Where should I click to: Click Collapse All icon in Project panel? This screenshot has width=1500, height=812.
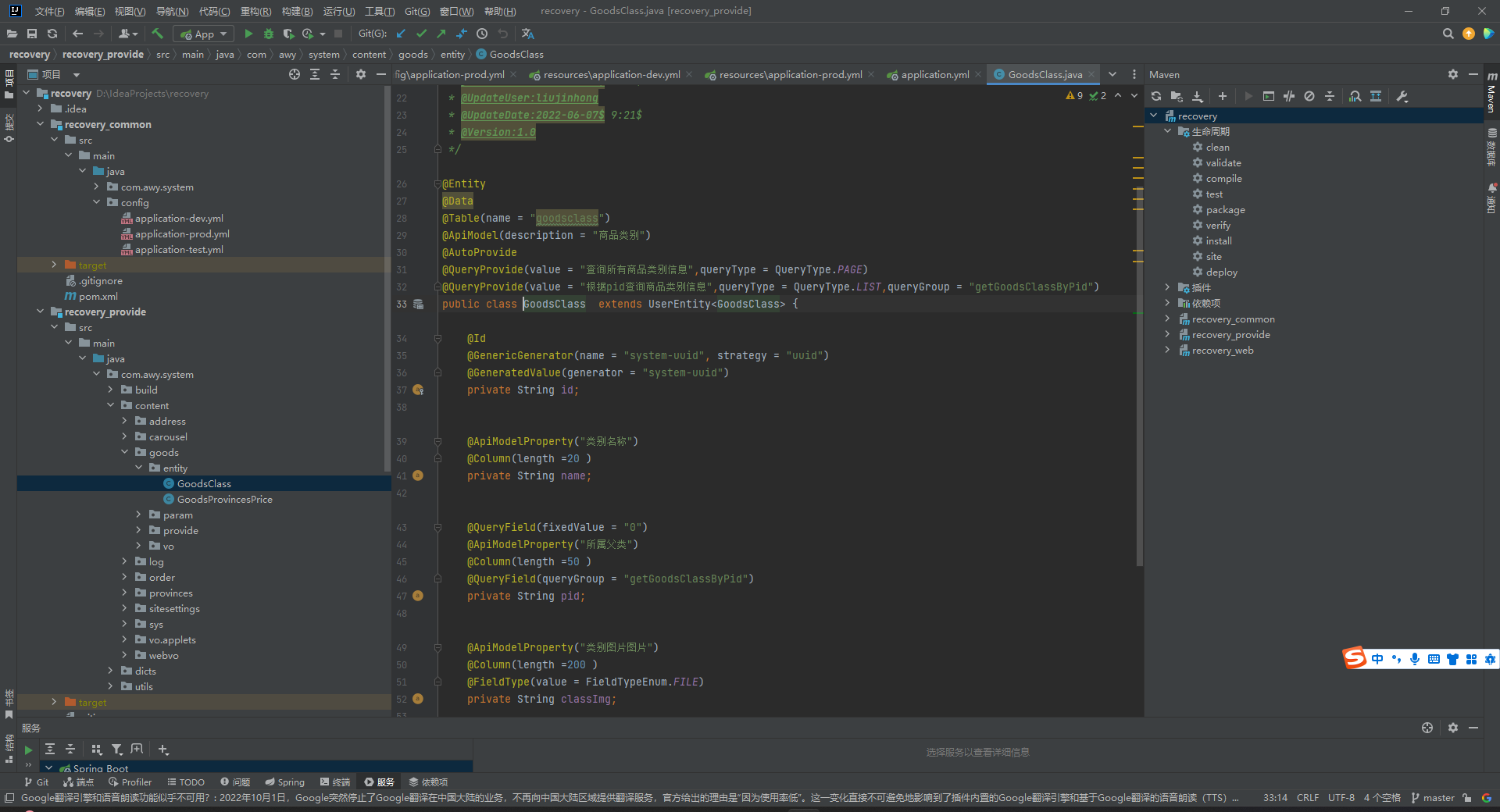point(335,74)
